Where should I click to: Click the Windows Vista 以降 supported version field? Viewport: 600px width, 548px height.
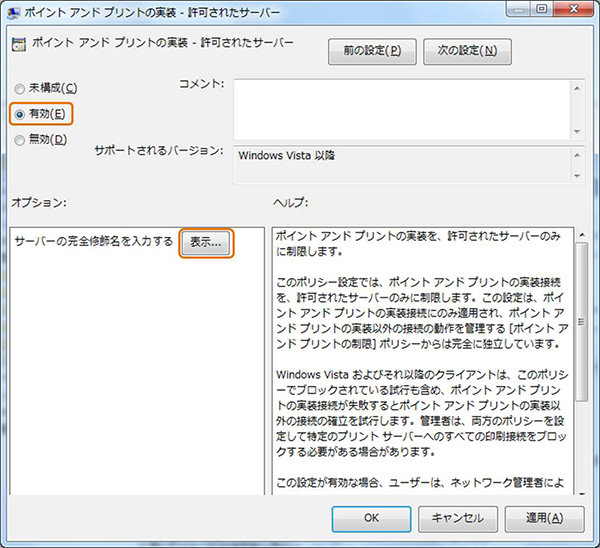[x=400, y=164]
